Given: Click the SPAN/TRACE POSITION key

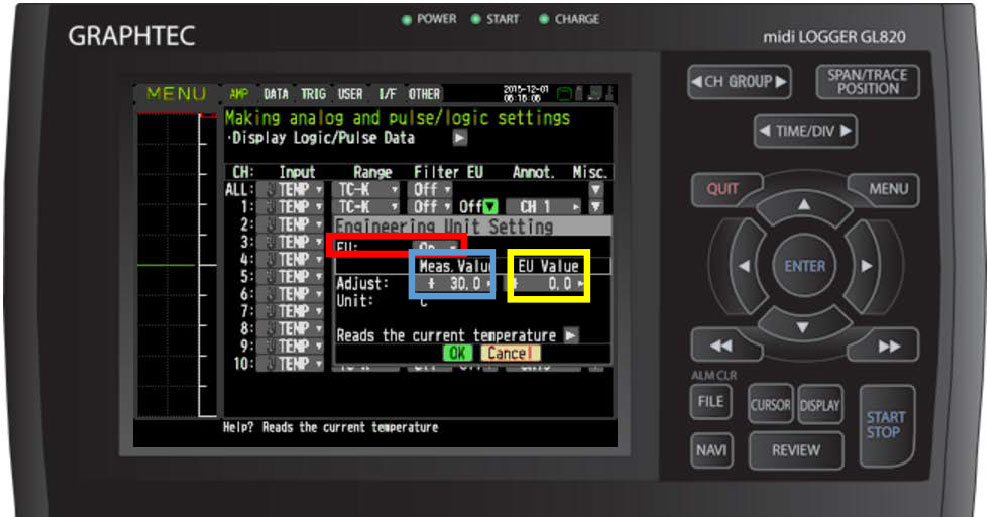Looking at the screenshot, I should [x=867, y=82].
